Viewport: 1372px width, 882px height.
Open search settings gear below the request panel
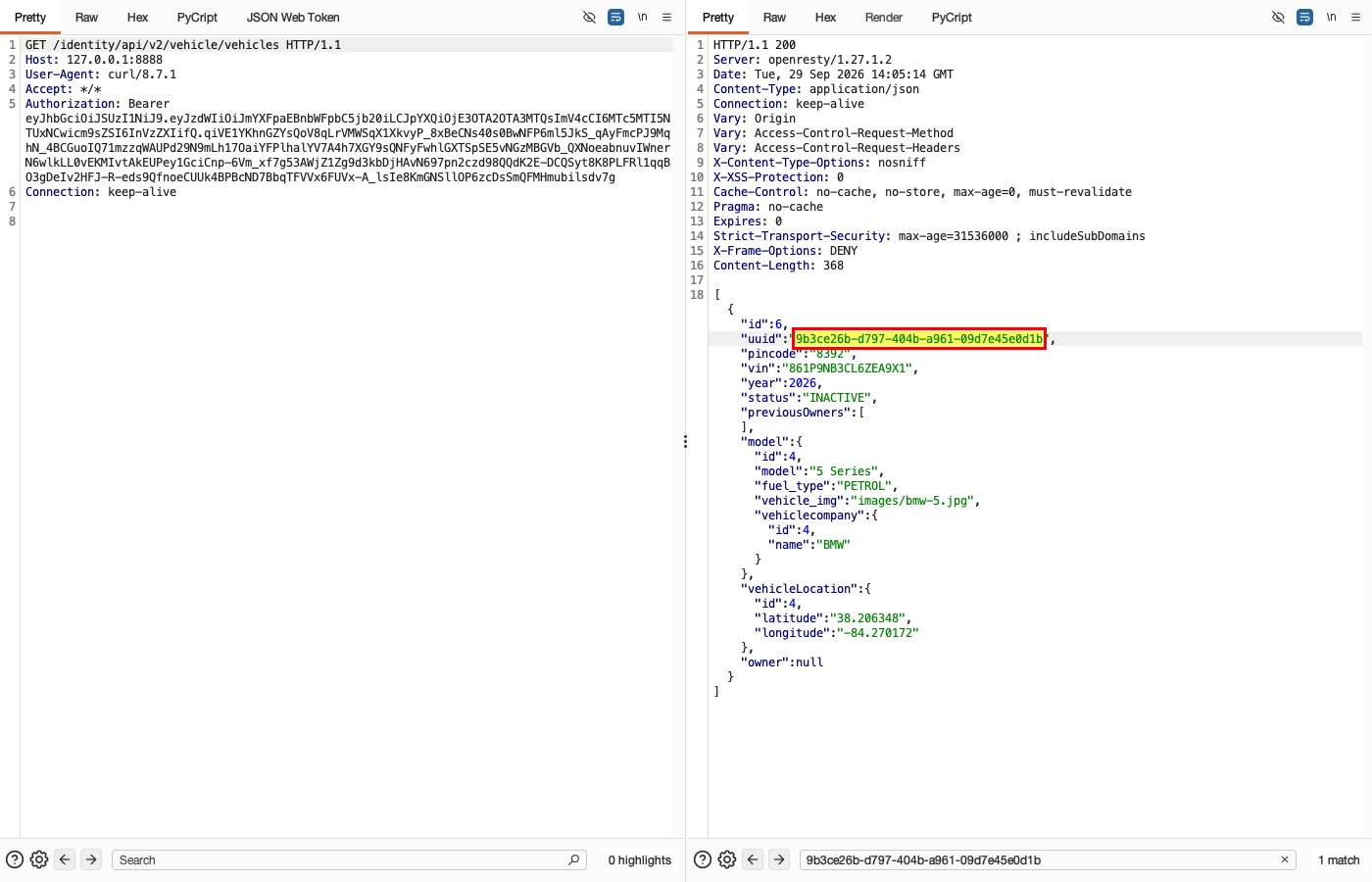[x=39, y=859]
